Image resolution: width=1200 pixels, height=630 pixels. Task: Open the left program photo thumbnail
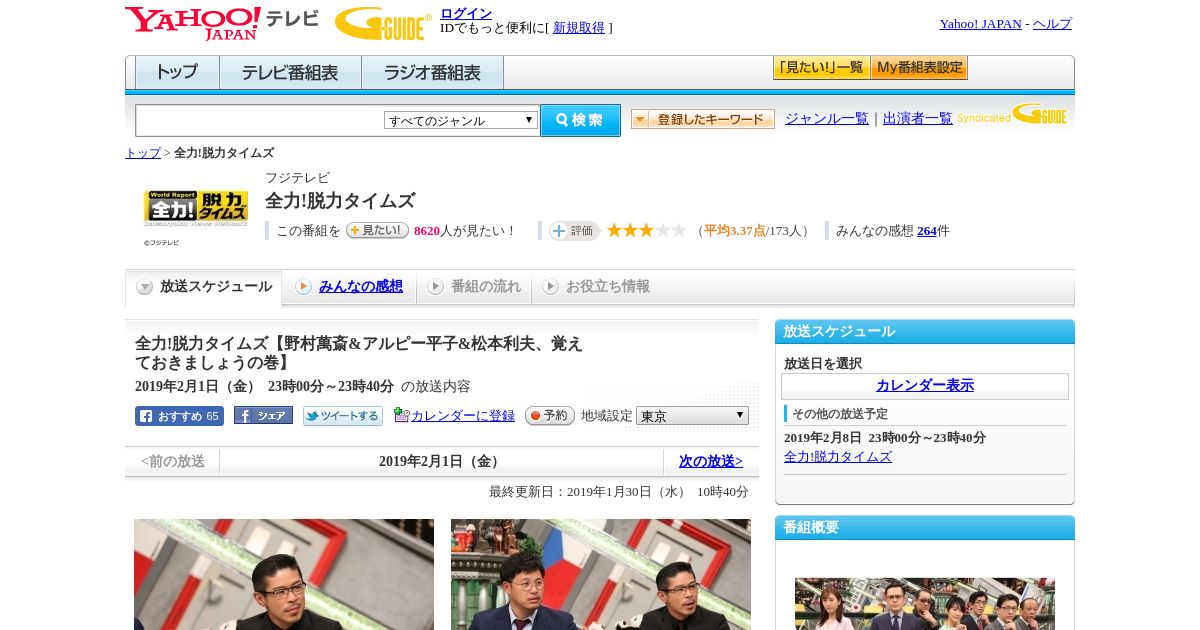(x=284, y=574)
